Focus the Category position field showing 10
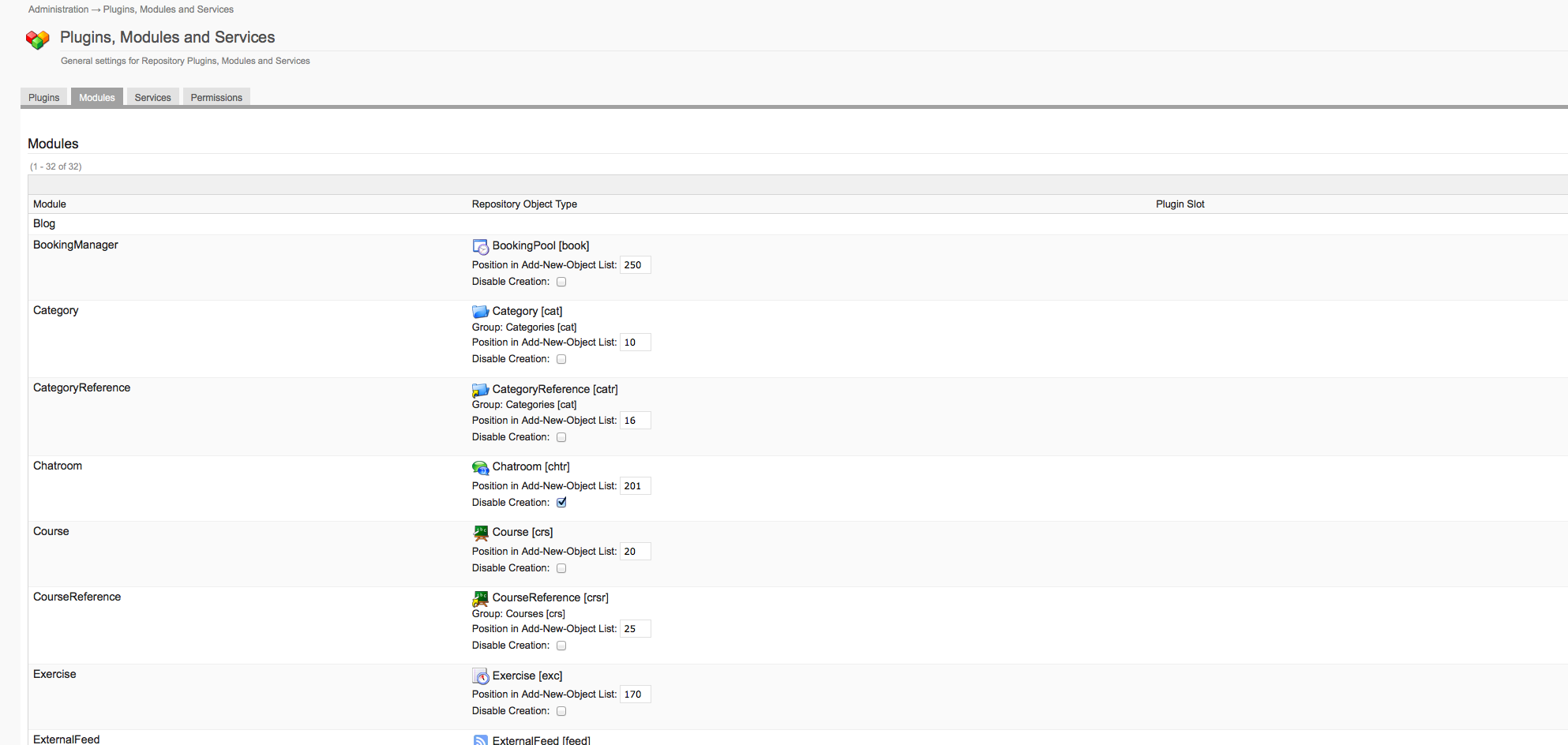This screenshot has height=745, width=1568. pyautogui.click(x=635, y=343)
